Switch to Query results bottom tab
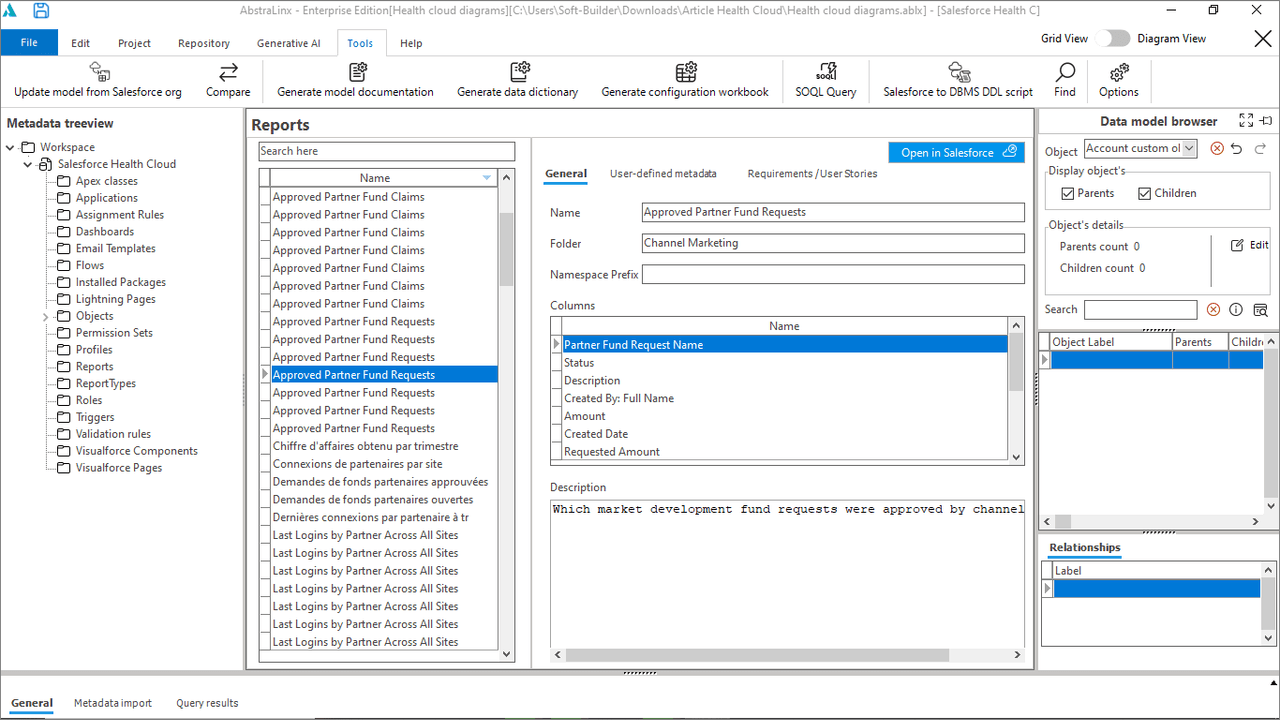The height and width of the screenshot is (720, 1280). (x=207, y=703)
